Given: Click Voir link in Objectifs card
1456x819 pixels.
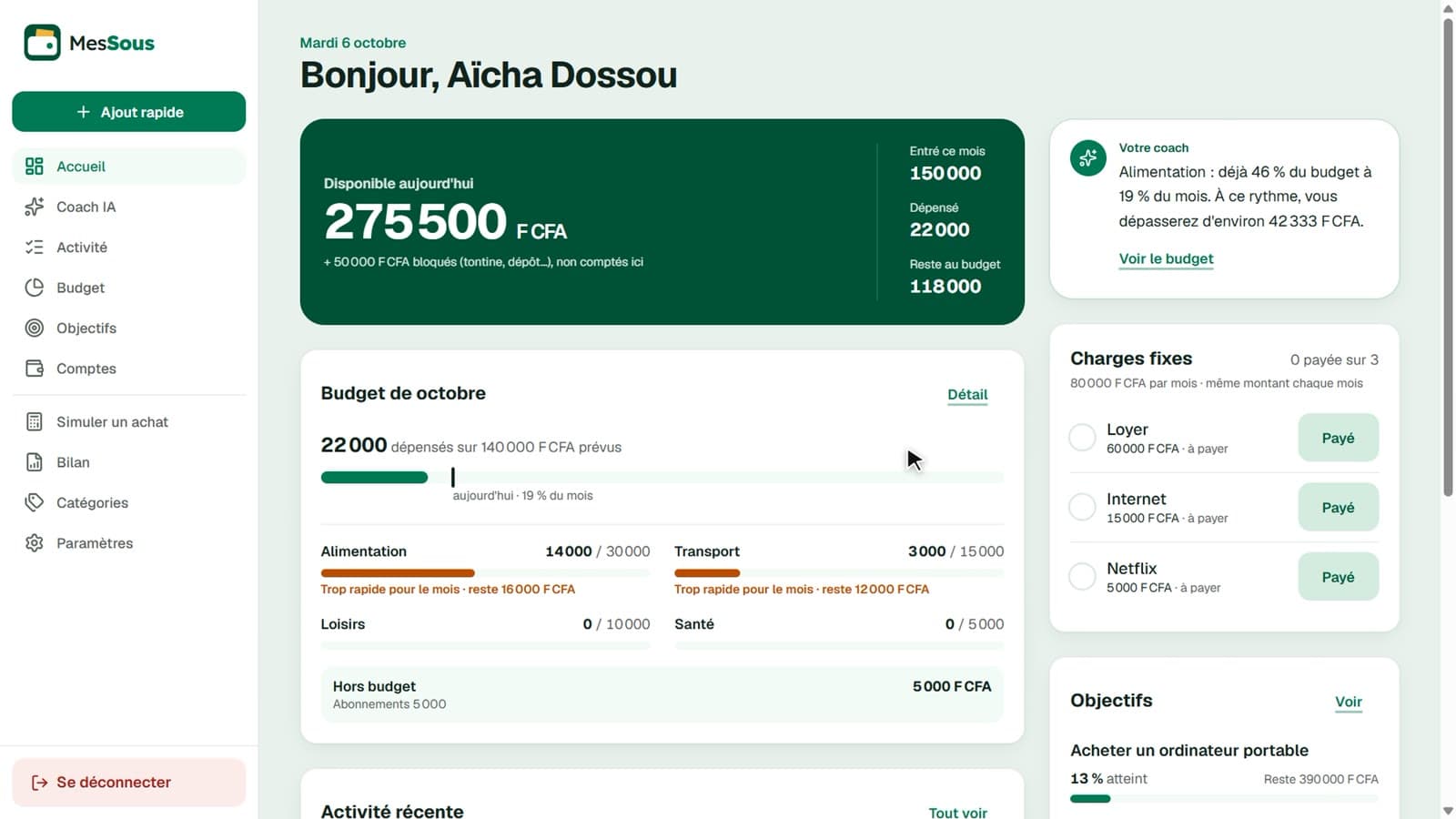Looking at the screenshot, I should 1348,702.
